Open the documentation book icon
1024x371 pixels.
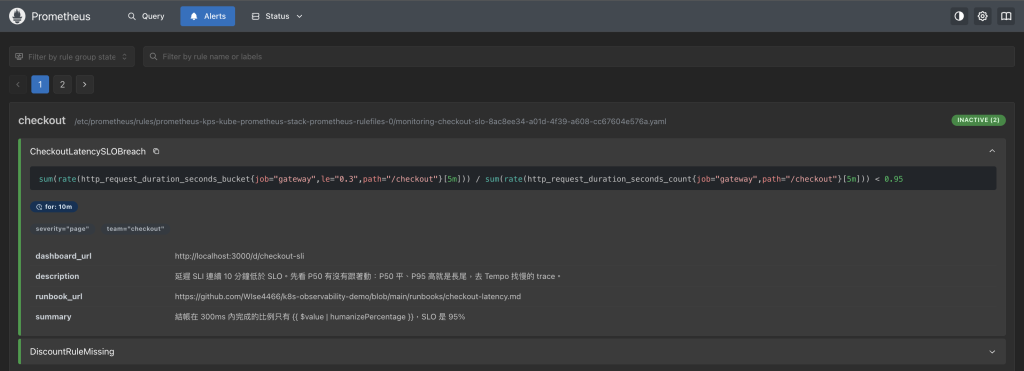(1006, 16)
